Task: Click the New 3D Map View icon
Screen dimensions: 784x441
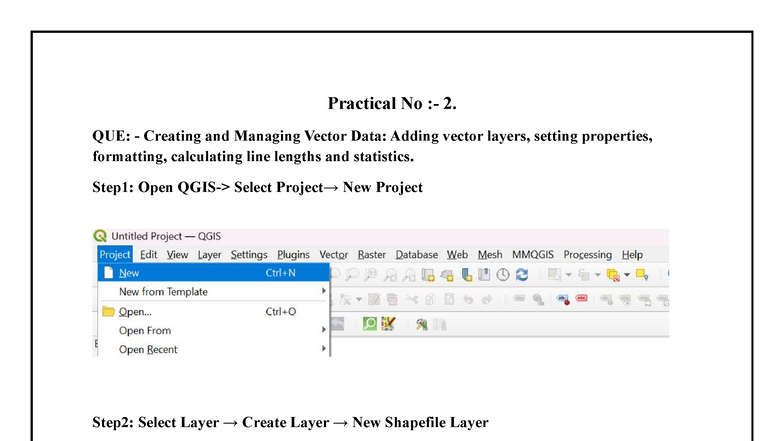Action: point(447,275)
